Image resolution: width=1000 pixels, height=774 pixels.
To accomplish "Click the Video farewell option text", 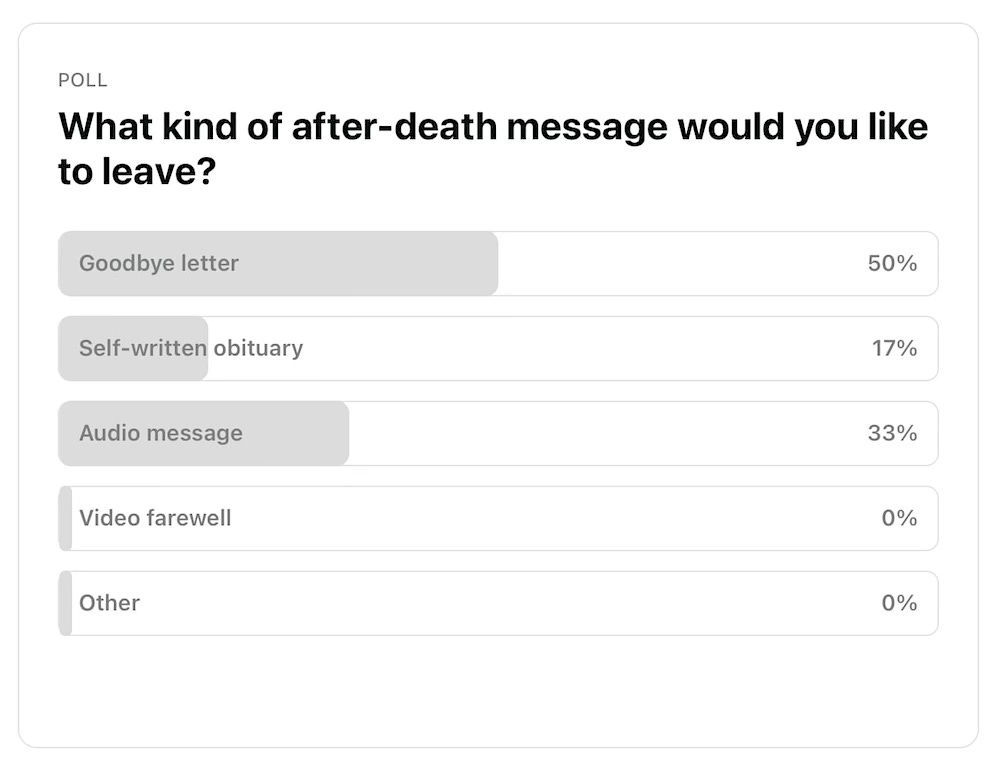I will 154,518.
